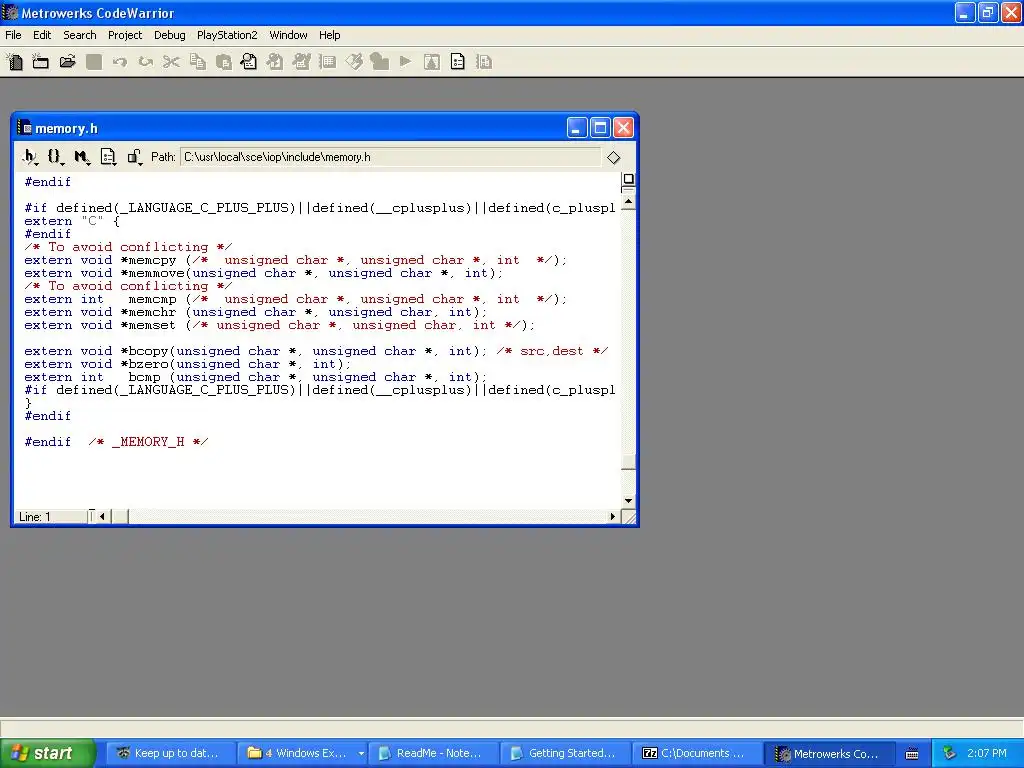Screen dimensions: 1024x768
Task: Open the document settings popup icon
Action: point(108,157)
